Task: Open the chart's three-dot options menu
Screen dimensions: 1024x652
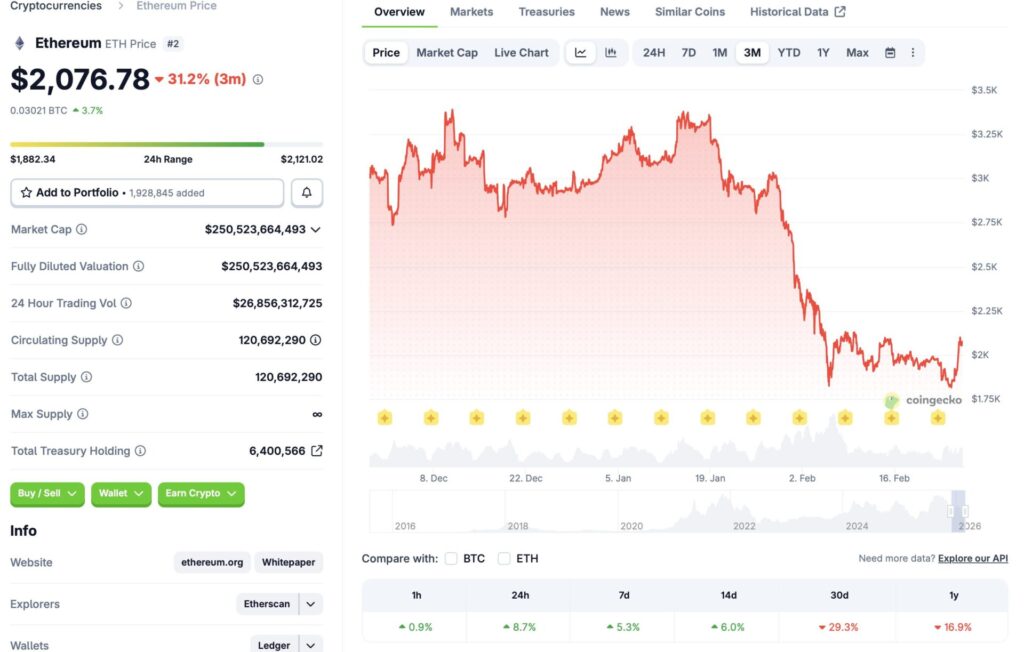Action: (912, 53)
